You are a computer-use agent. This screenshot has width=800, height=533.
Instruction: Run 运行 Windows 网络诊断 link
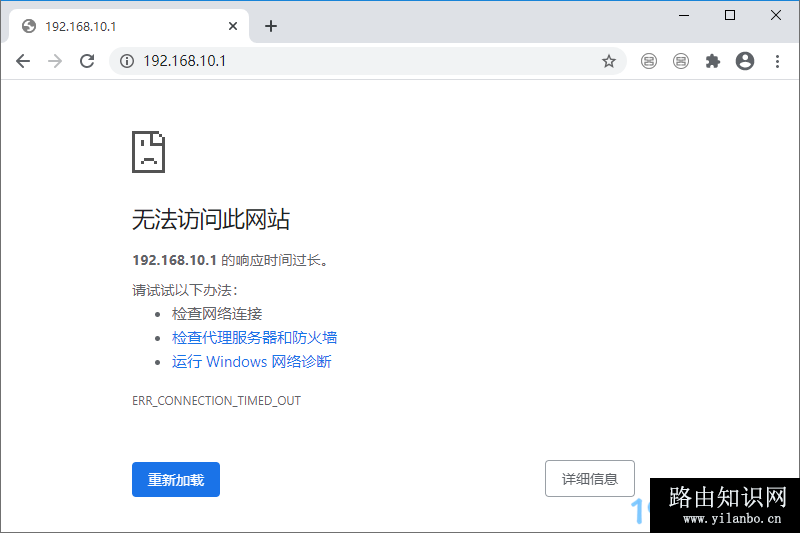pyautogui.click(x=252, y=362)
